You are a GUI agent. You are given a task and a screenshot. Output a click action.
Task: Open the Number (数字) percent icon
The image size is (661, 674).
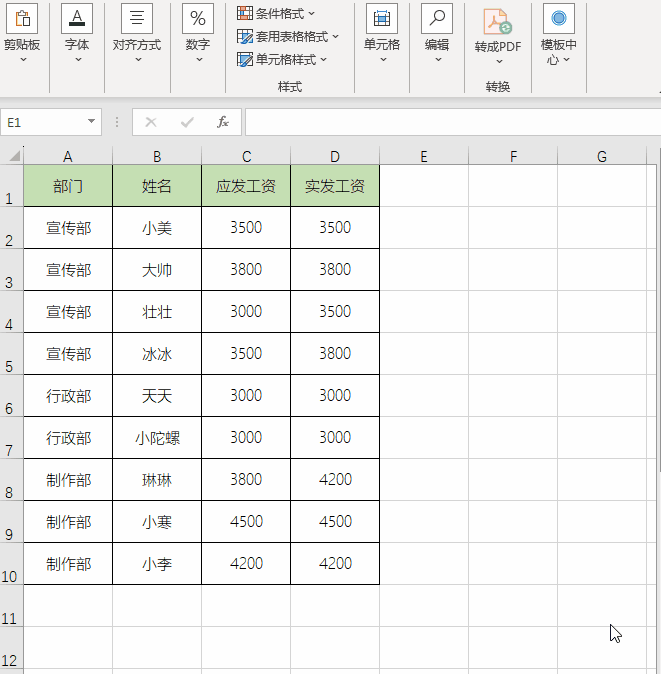point(198,18)
